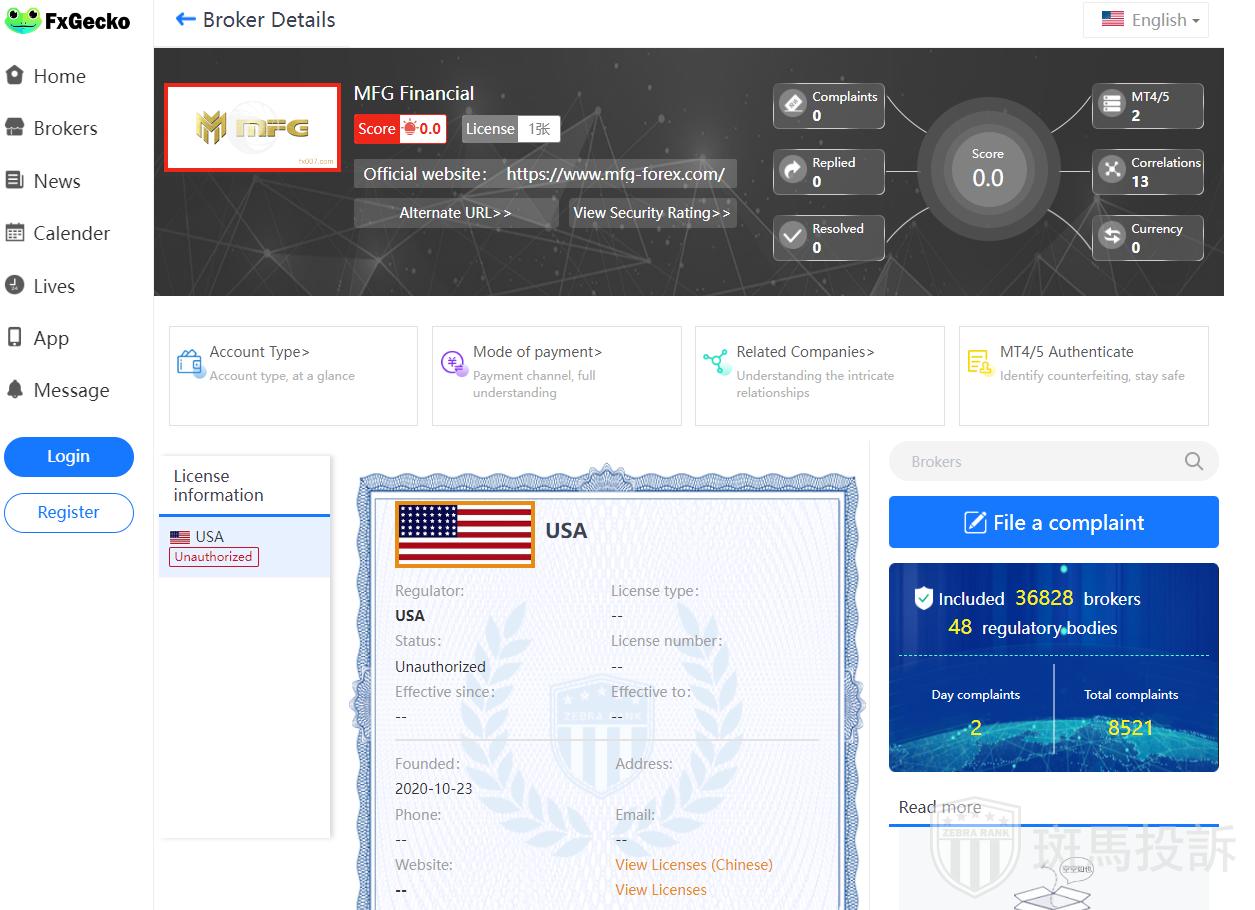Select the USA license tab
1255x910 pixels.
[x=244, y=546]
